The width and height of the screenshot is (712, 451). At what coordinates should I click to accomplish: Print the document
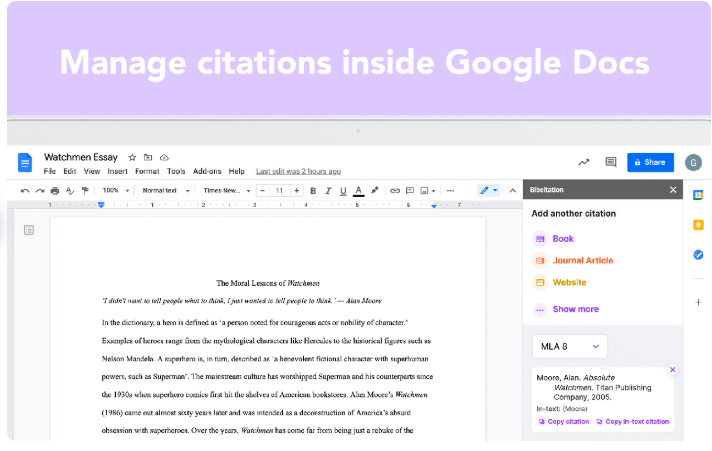coord(55,191)
